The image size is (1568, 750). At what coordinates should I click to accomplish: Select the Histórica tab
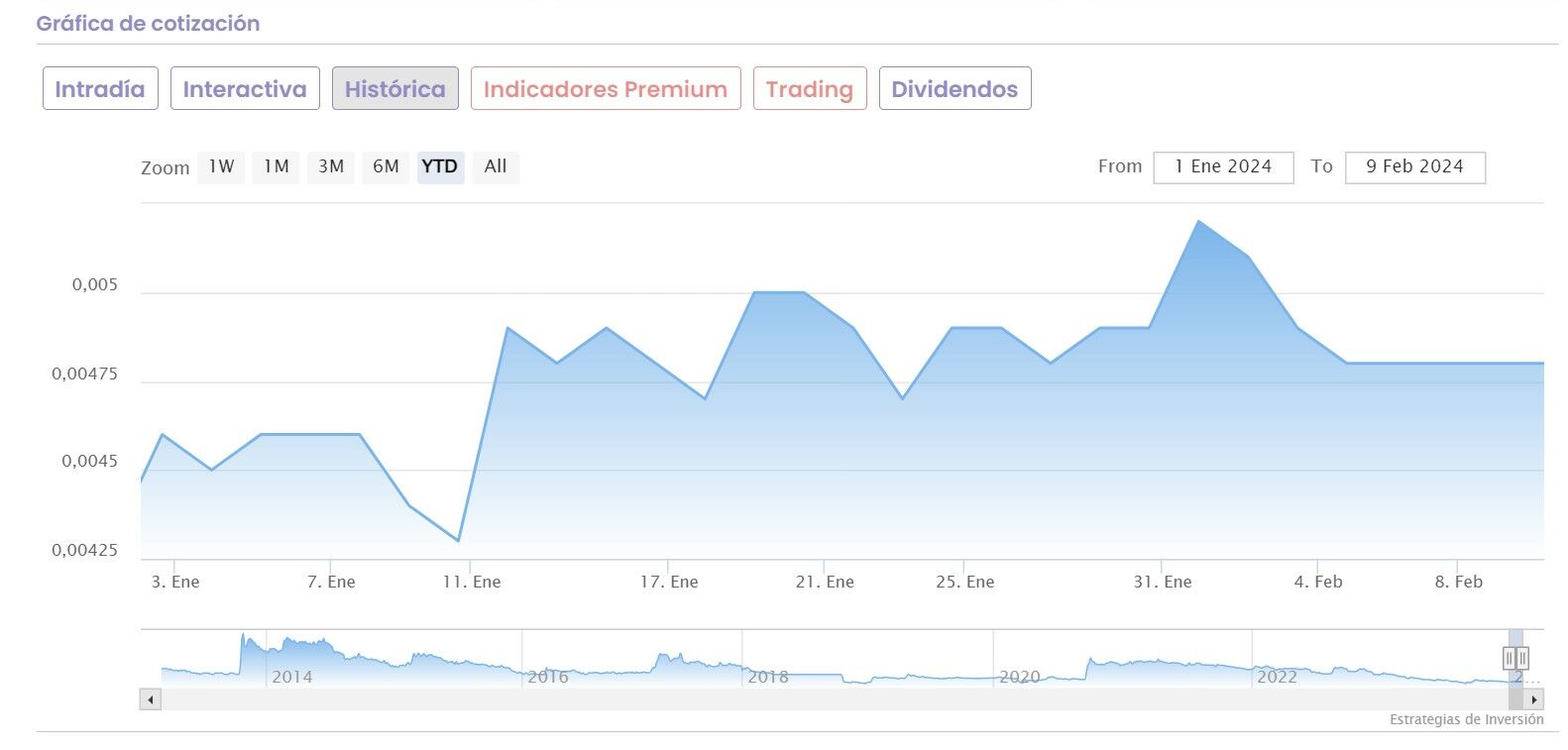pos(394,89)
